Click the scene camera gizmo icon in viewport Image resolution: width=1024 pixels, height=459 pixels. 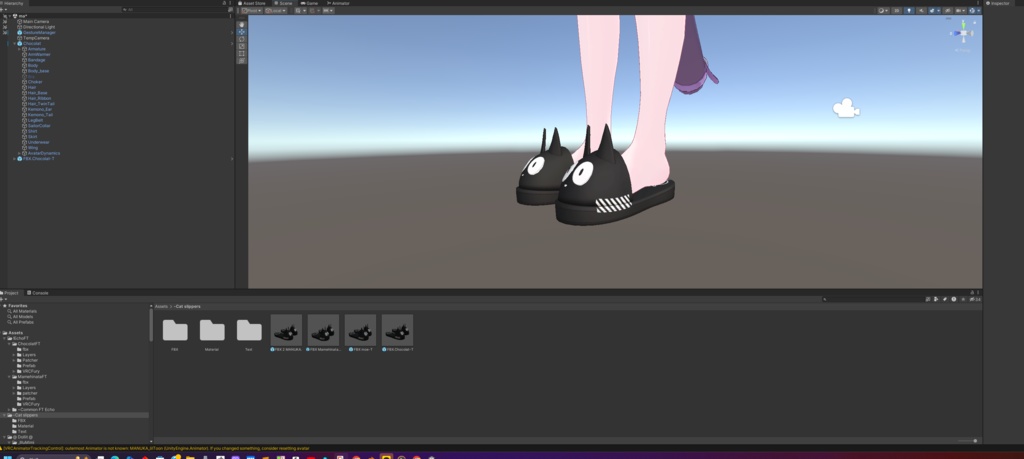846,108
